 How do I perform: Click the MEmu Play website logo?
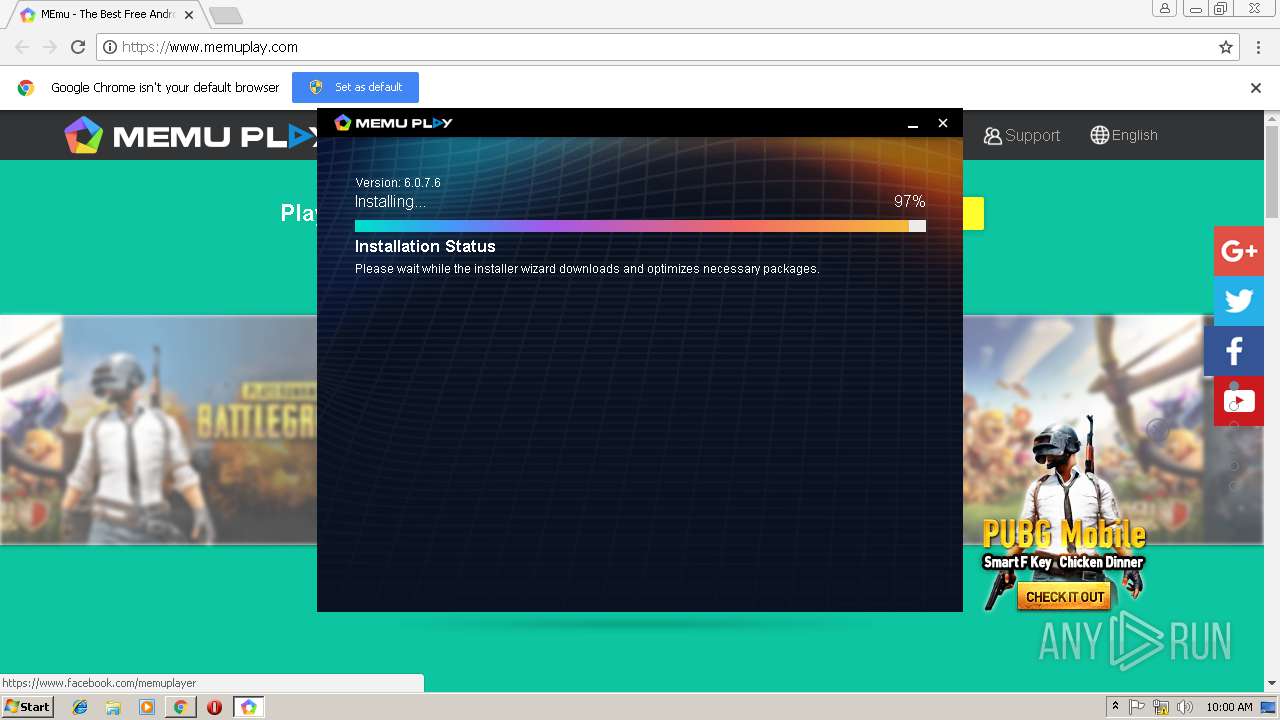click(x=190, y=135)
